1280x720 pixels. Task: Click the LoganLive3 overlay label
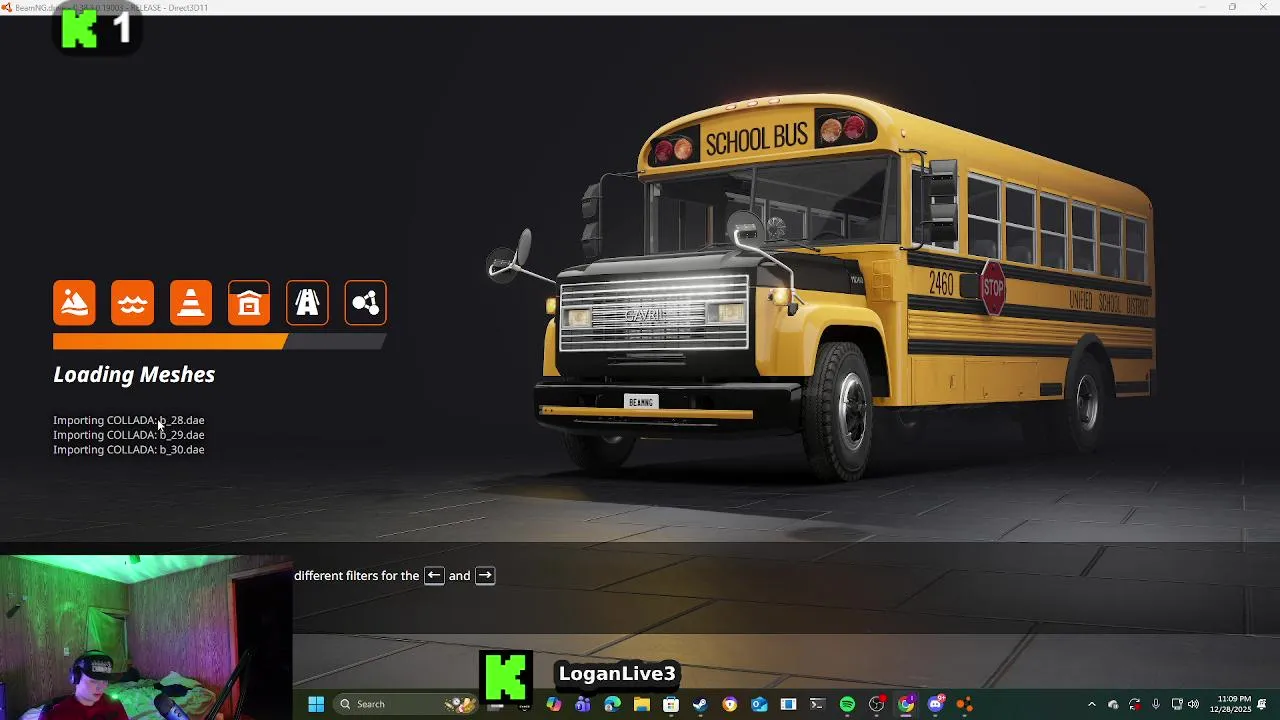[617, 674]
